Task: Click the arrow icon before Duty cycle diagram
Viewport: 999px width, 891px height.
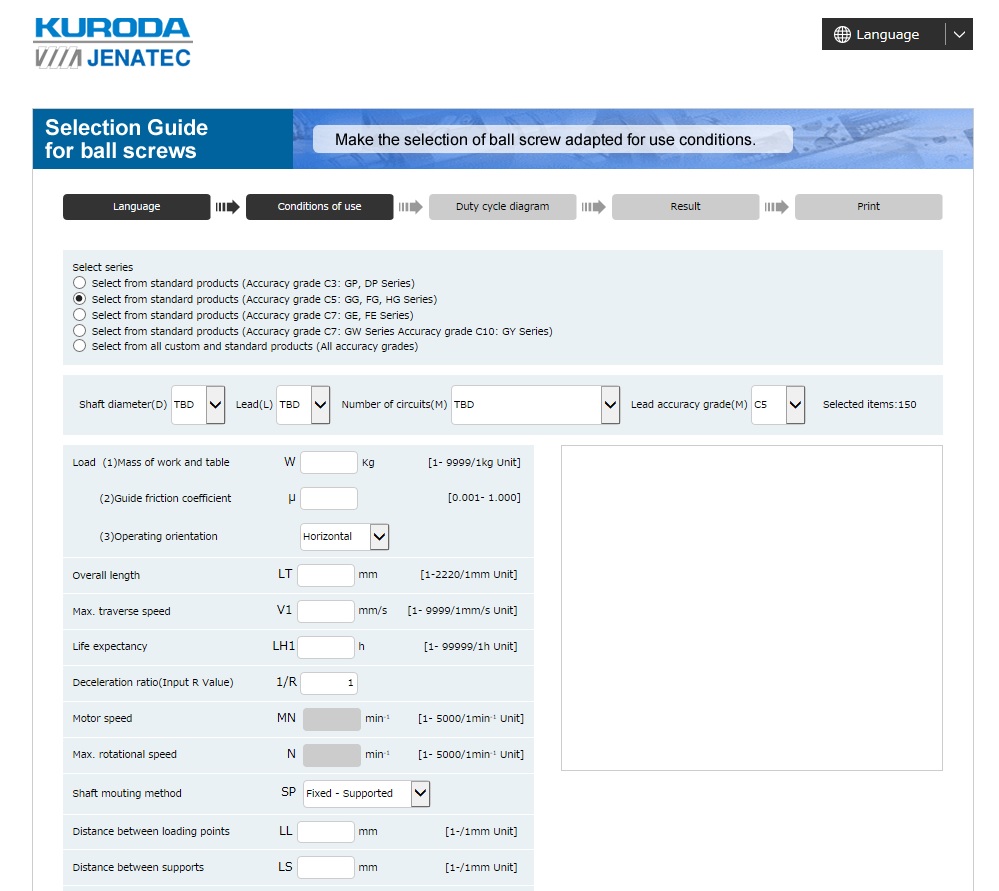Action: click(x=410, y=206)
